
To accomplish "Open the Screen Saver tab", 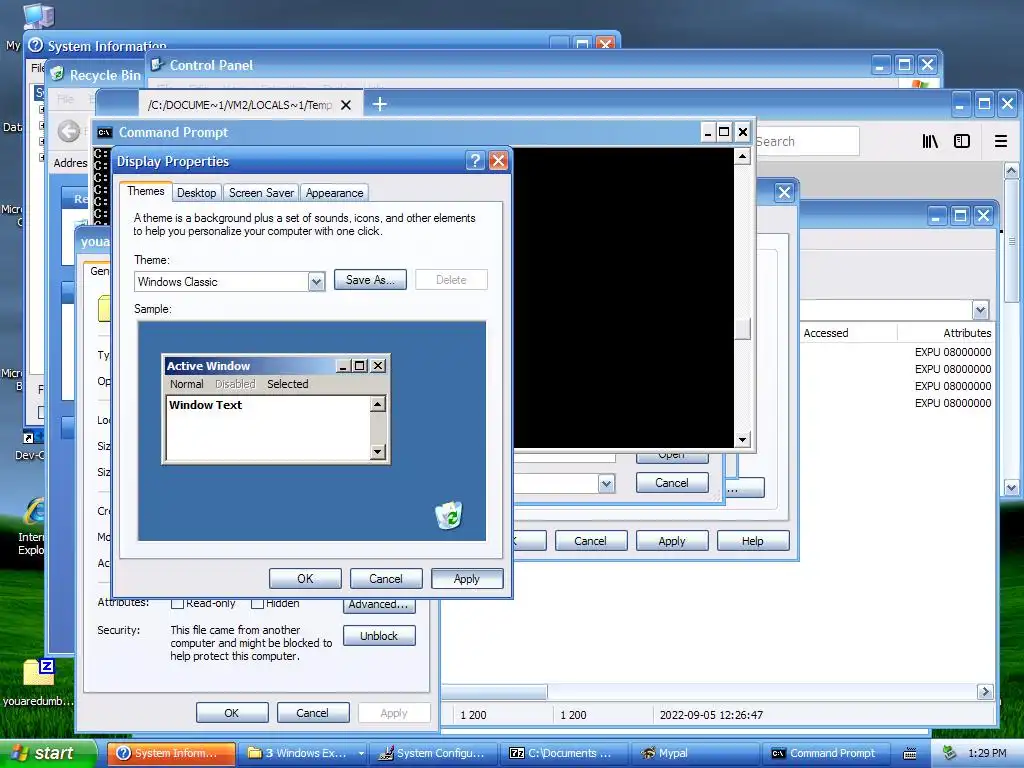I will pos(261,193).
